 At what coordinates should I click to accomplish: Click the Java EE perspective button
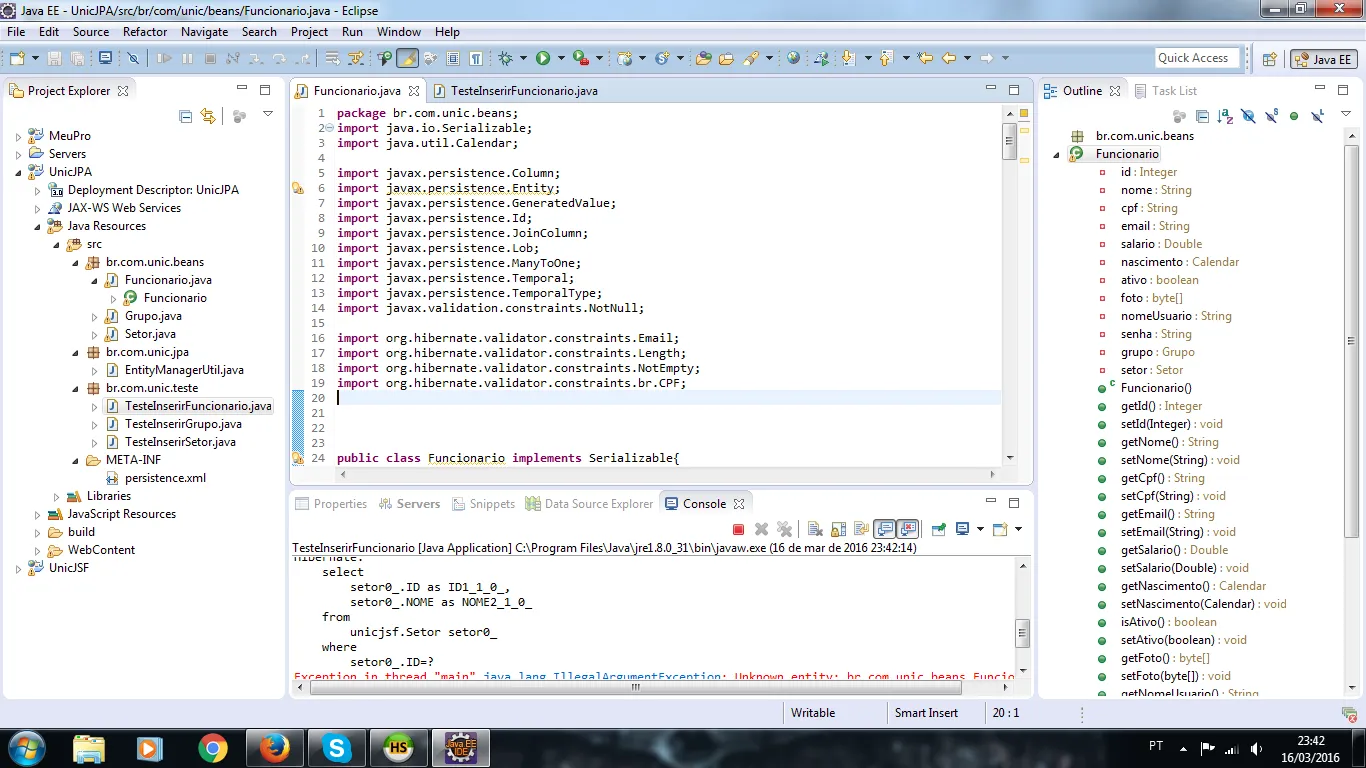pos(1323,59)
